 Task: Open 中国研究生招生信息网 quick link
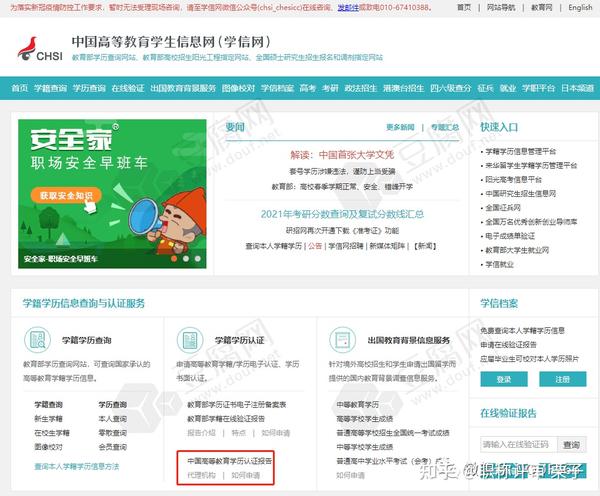pyautogui.click(x=520, y=194)
